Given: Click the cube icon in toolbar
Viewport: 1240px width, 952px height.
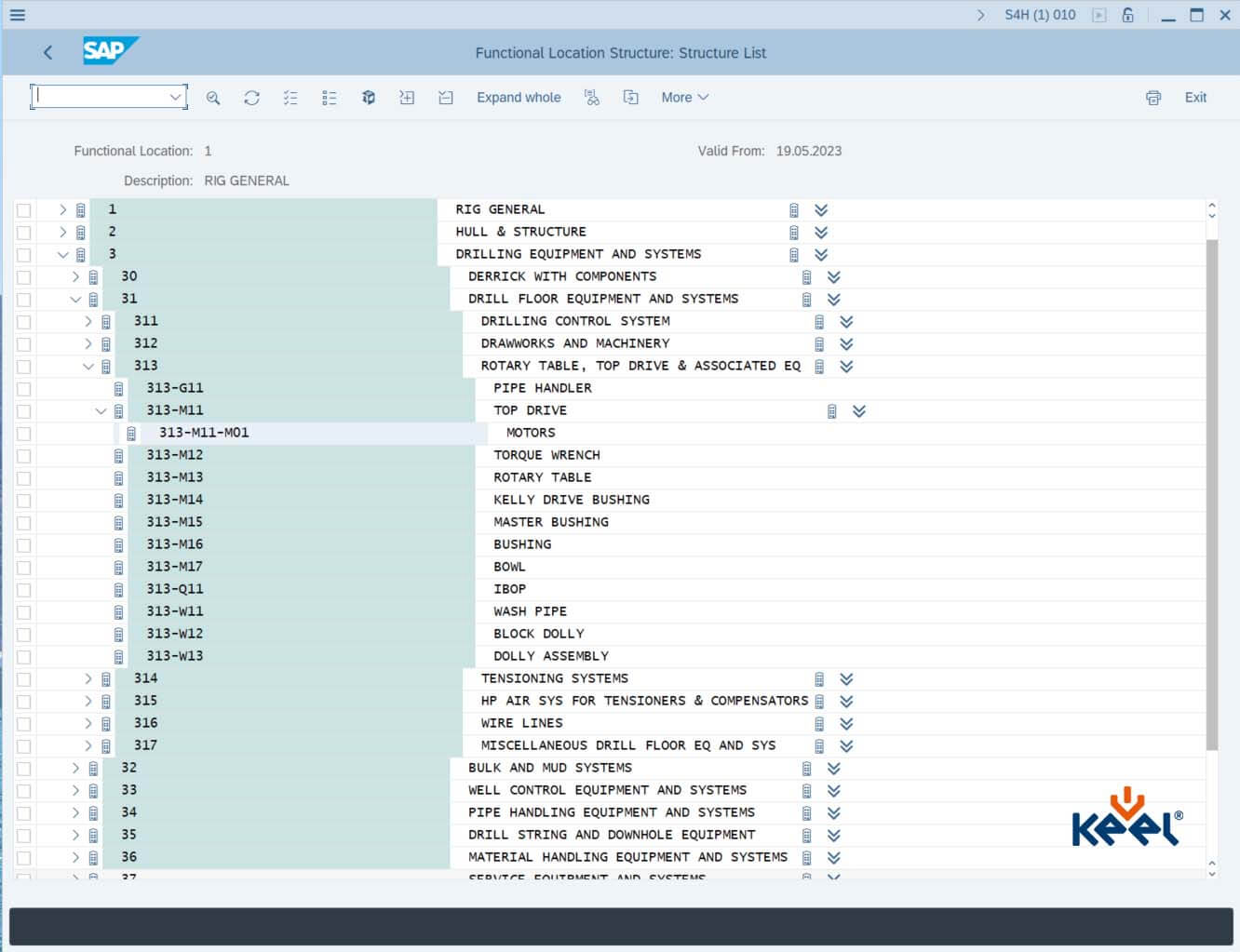Looking at the screenshot, I should (x=369, y=98).
